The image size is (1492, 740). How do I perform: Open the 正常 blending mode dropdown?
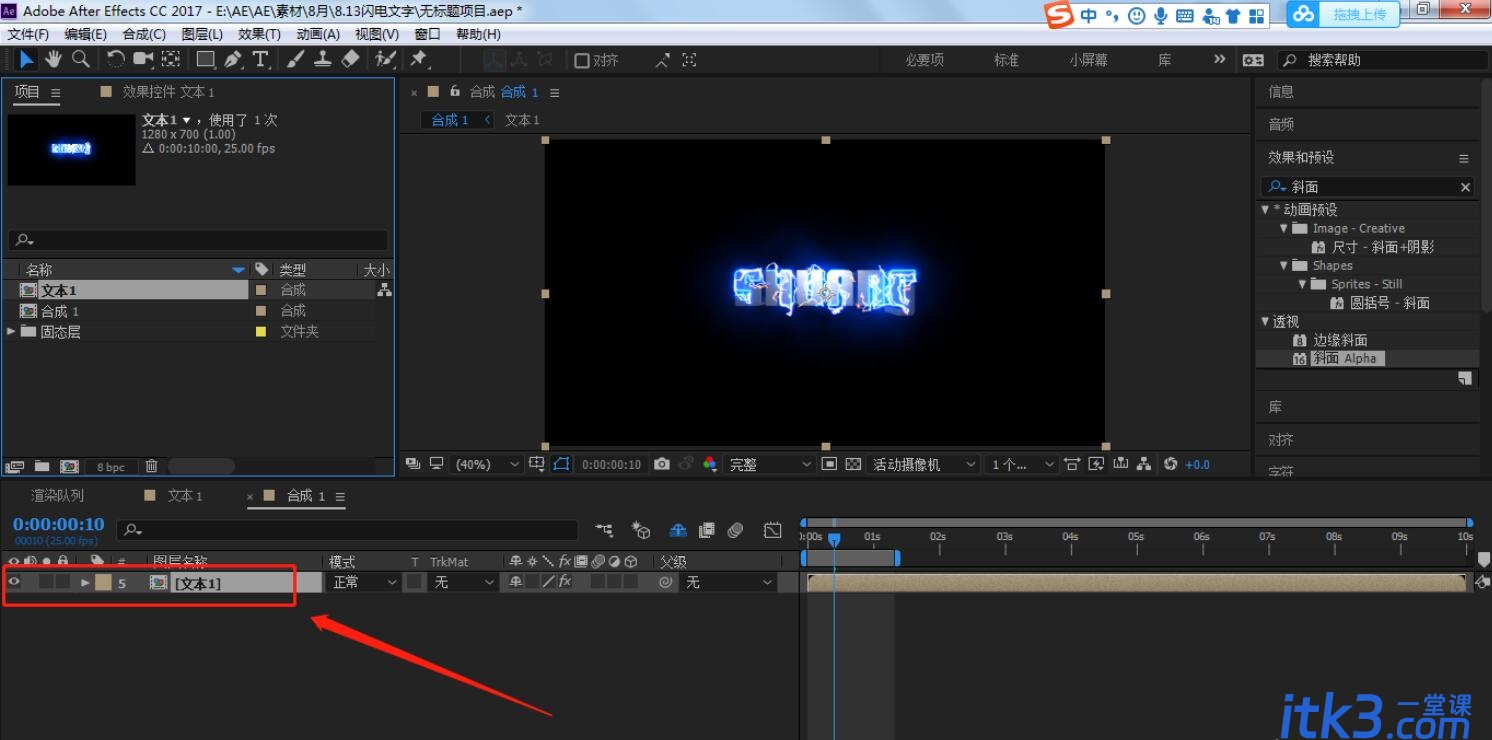point(364,582)
